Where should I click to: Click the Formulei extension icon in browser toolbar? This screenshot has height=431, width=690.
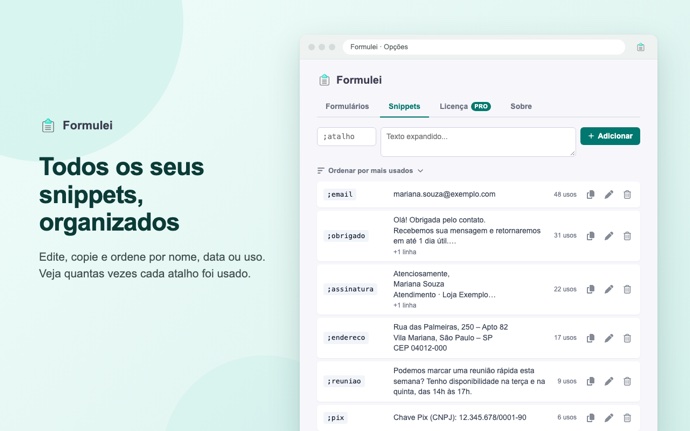click(641, 47)
